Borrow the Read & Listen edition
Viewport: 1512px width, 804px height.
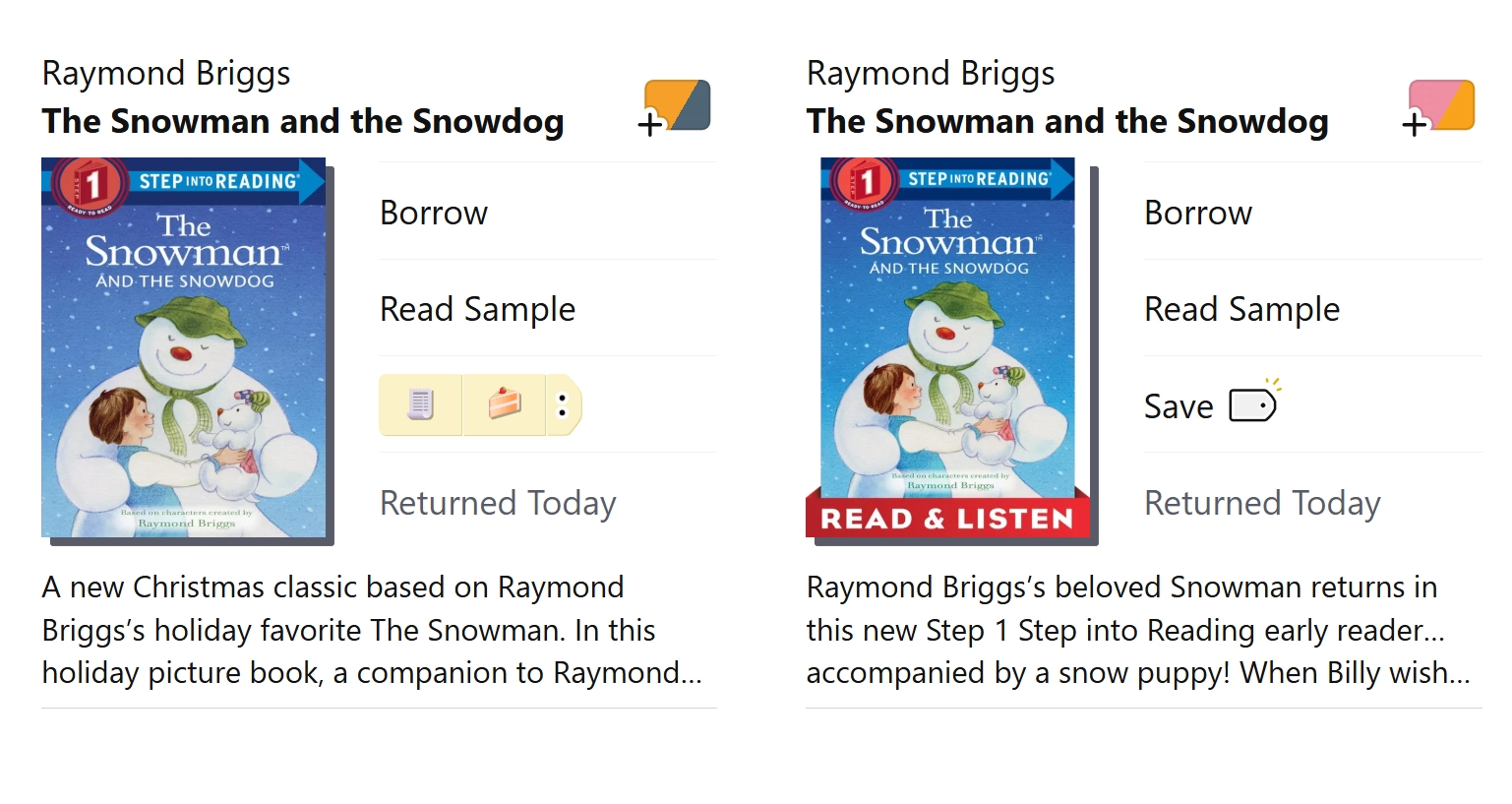(x=1197, y=213)
